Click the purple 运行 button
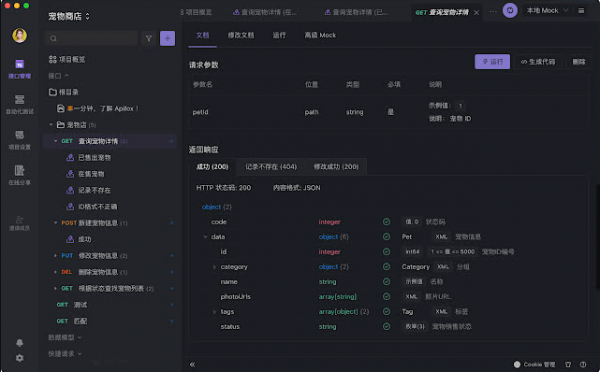The height and width of the screenshot is (372, 600). pyautogui.click(x=492, y=62)
